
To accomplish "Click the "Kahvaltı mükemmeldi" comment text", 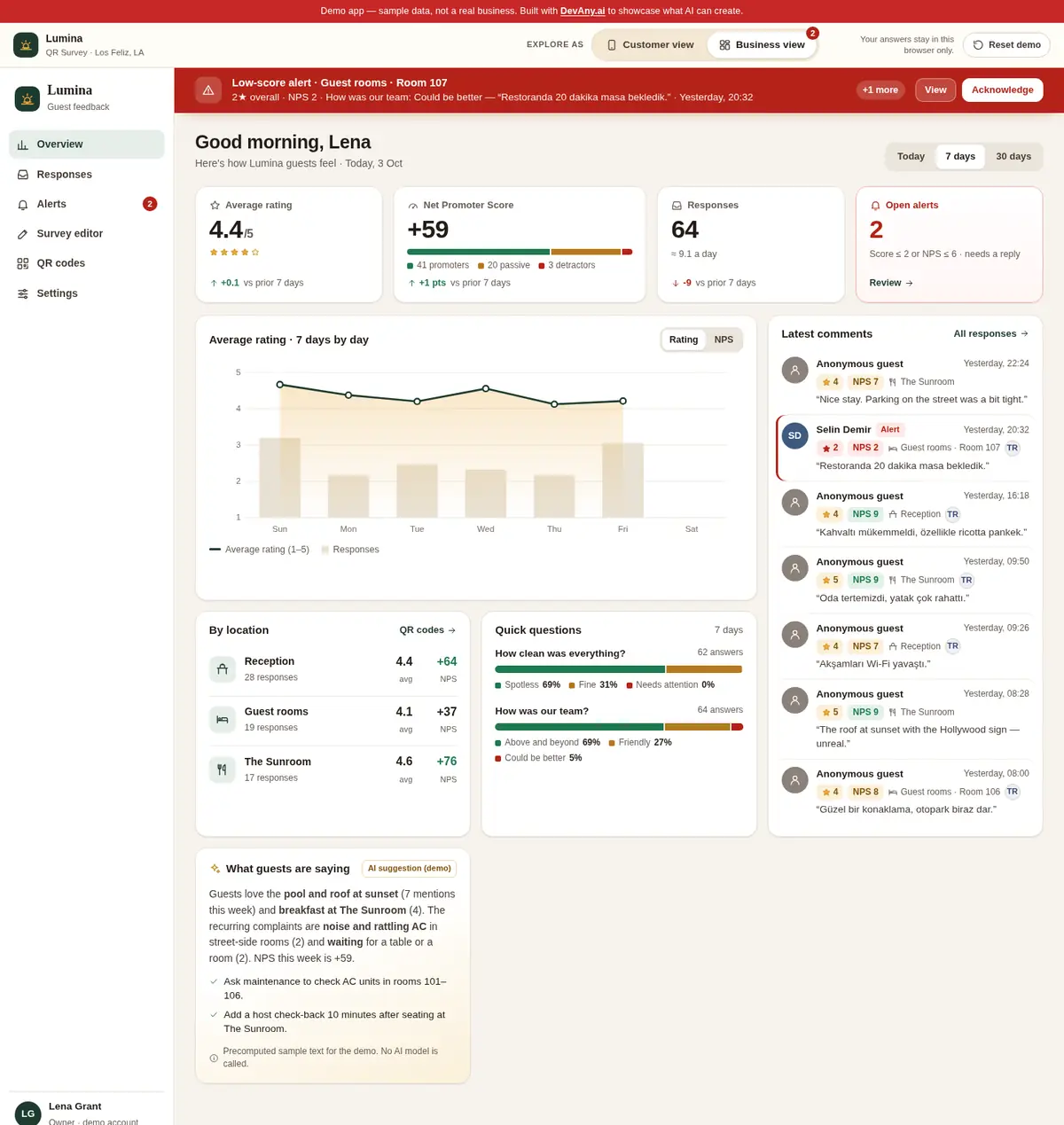I will click(x=921, y=533).
